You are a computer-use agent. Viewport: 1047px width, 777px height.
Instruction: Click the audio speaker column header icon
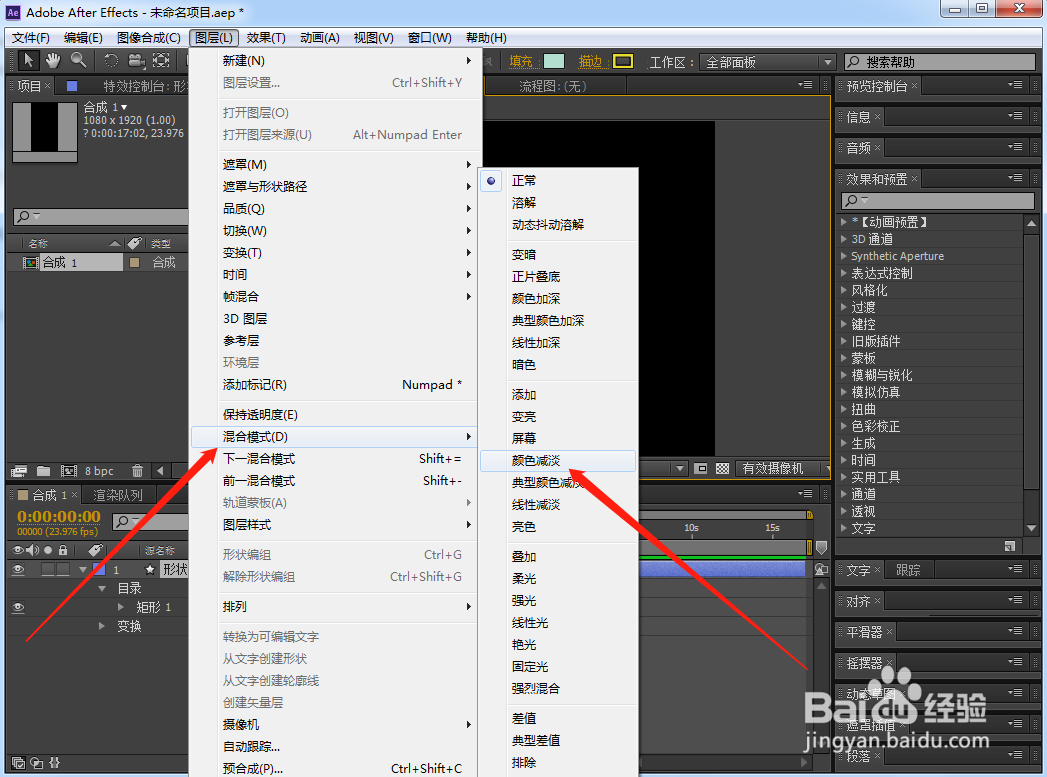point(32,550)
